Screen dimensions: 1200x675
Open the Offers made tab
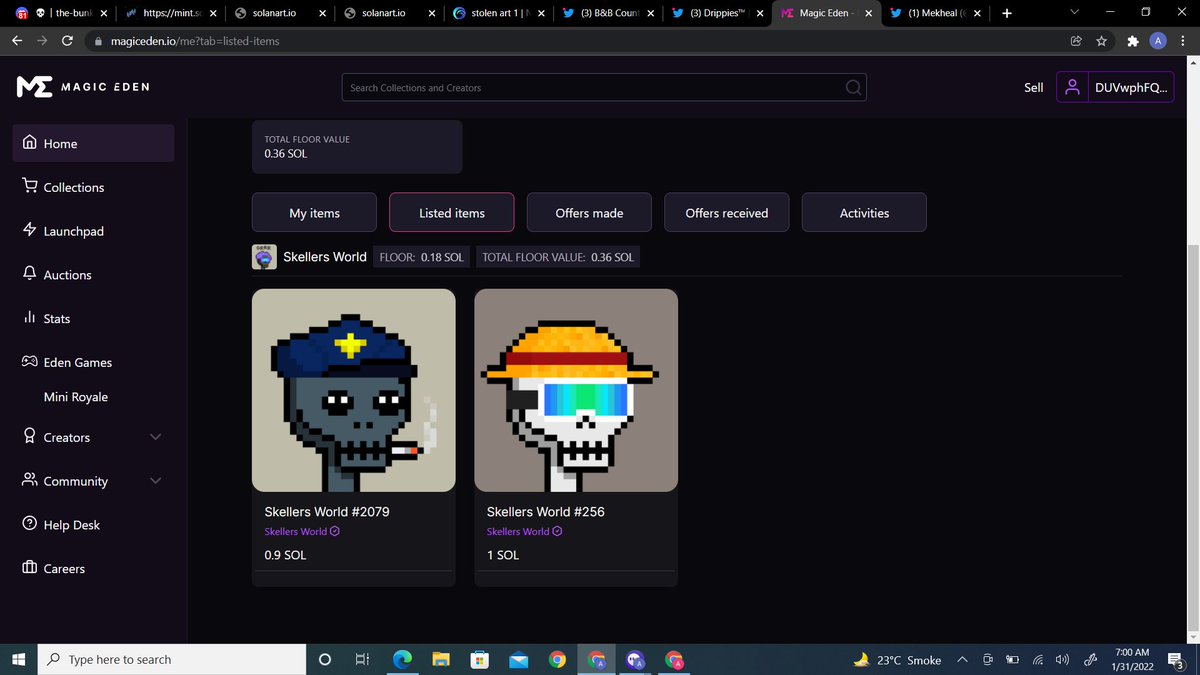coord(589,212)
